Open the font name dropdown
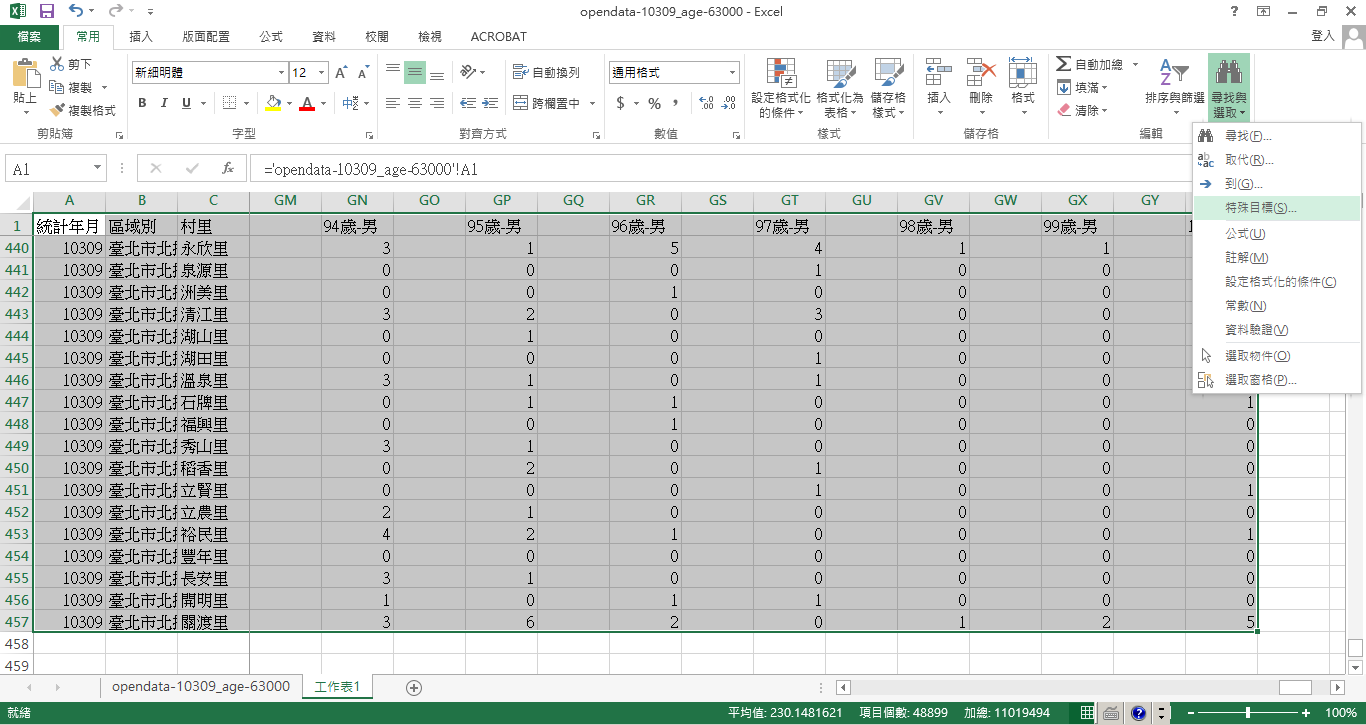The image size is (1366, 725). (x=281, y=73)
